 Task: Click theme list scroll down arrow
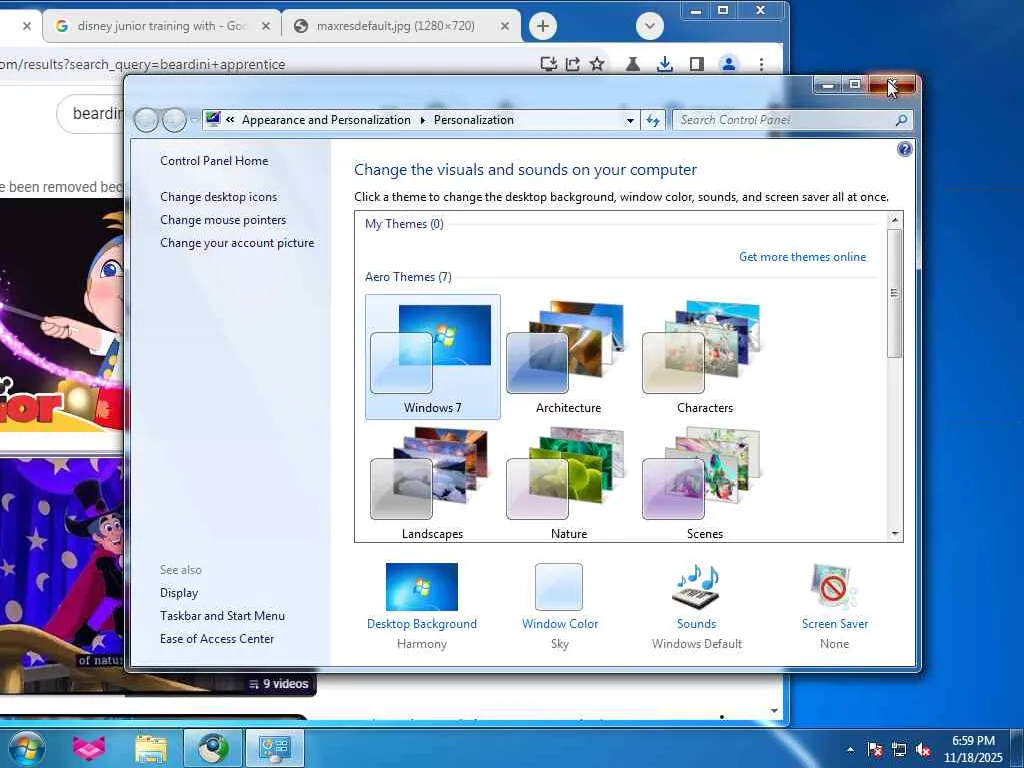(895, 534)
